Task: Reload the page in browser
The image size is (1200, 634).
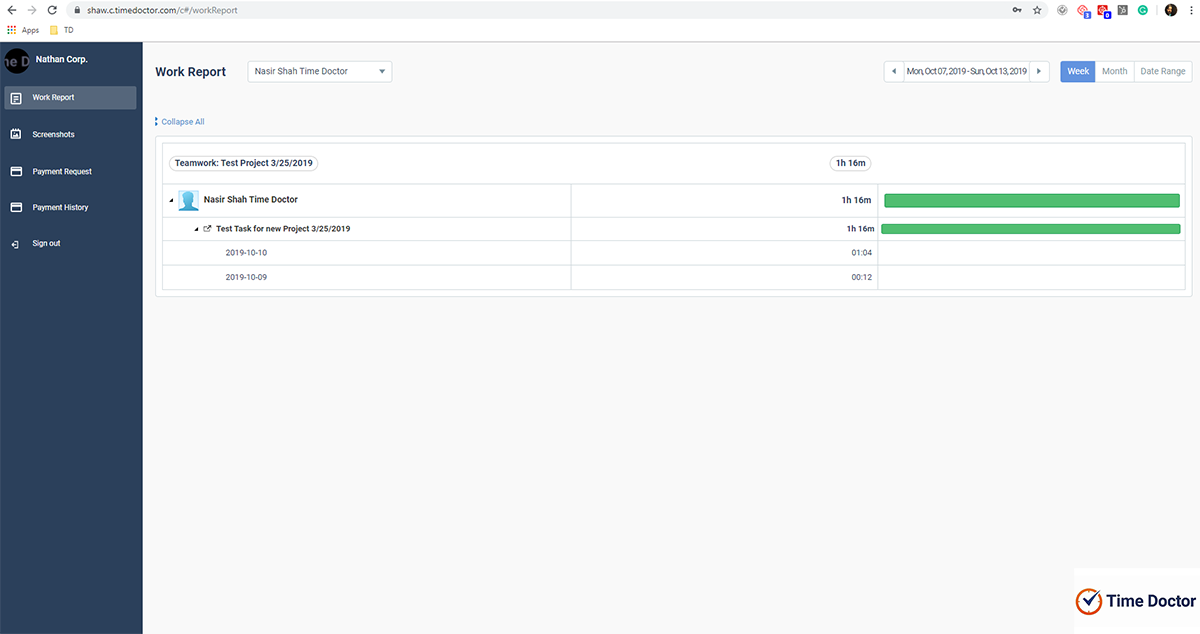Action: [52, 10]
